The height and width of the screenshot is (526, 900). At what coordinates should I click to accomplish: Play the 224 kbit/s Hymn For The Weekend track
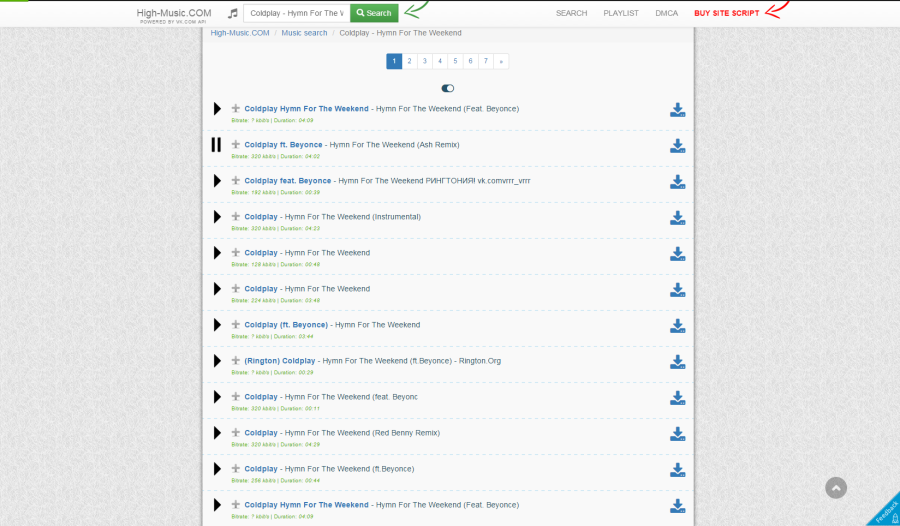[217, 289]
